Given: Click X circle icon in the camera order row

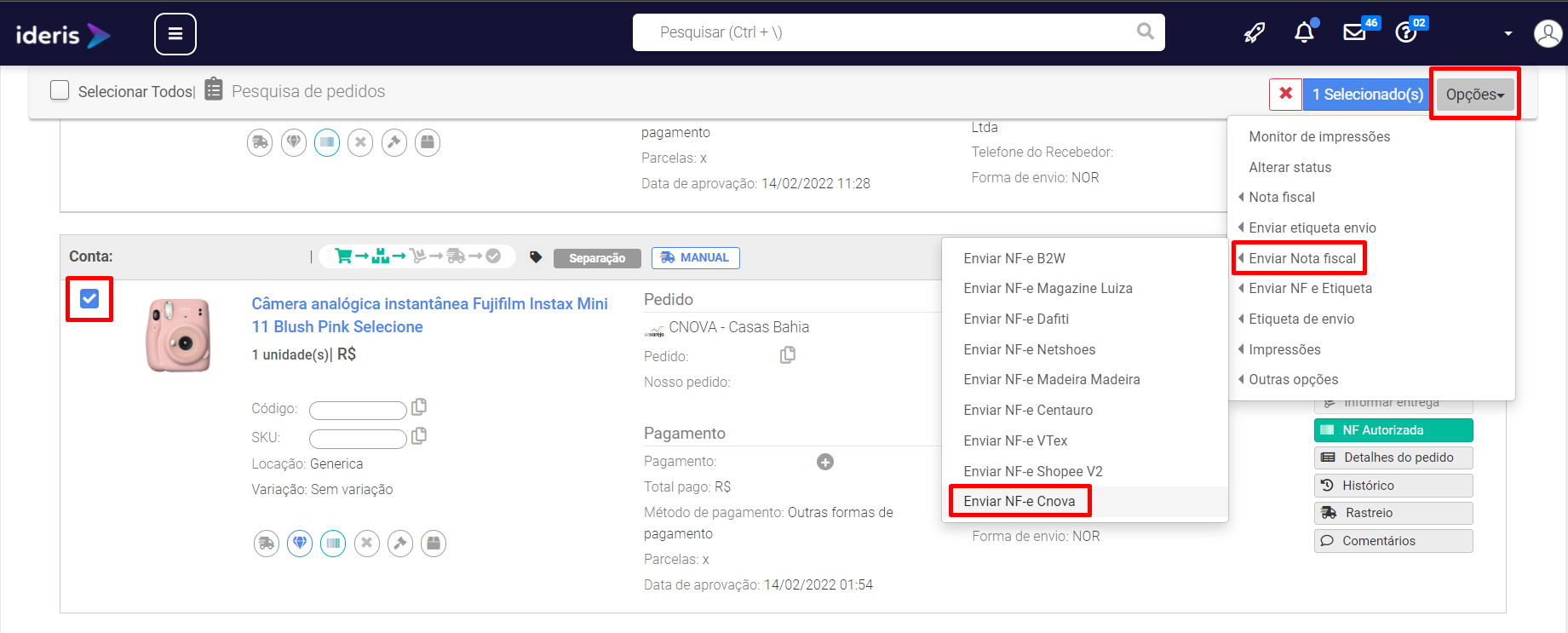Looking at the screenshot, I should point(367,543).
